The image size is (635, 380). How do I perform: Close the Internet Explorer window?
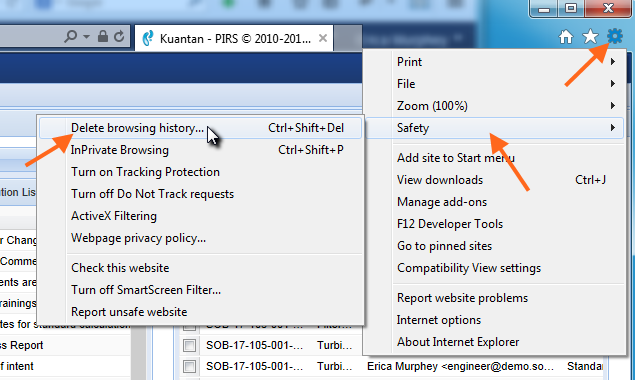(x=608, y=9)
